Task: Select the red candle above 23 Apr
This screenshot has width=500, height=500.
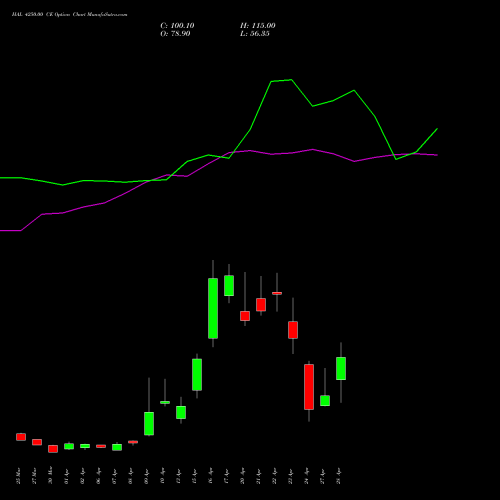Action: [x=293, y=330]
